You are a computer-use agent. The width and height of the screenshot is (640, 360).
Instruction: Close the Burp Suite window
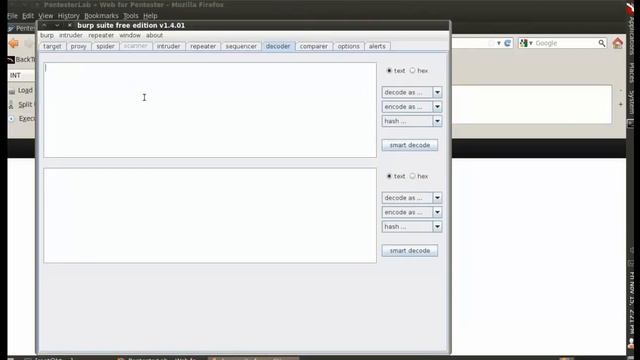[x=69, y=25]
